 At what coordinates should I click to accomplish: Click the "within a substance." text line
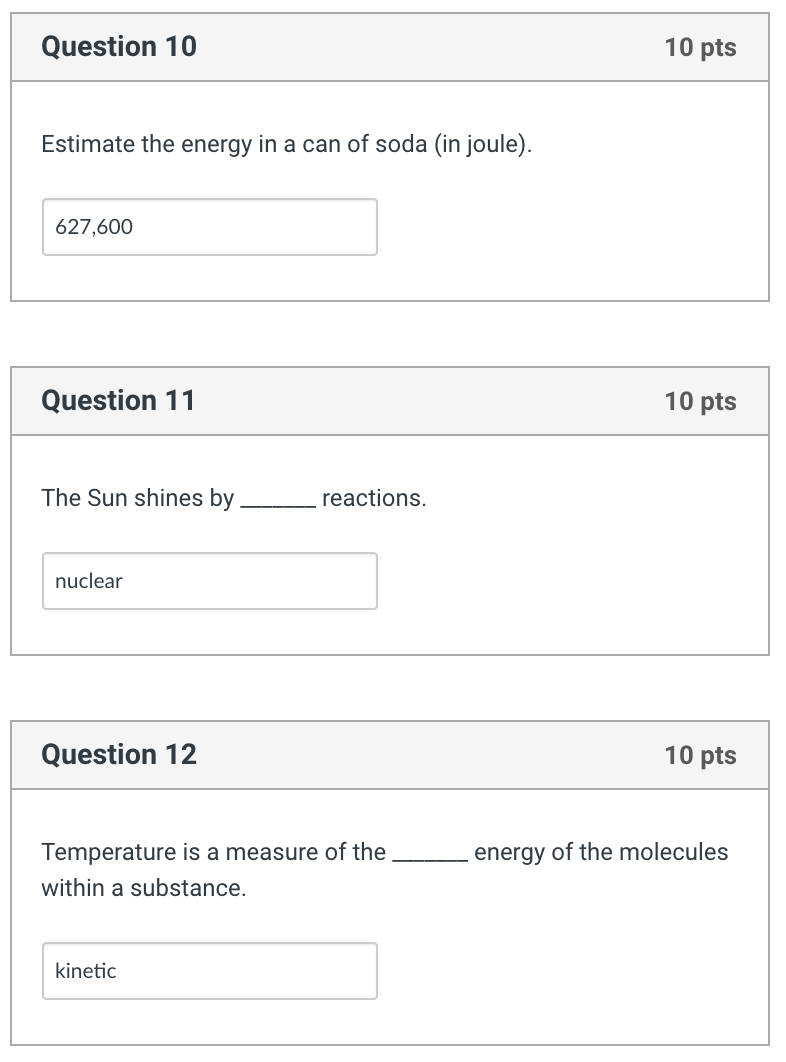[143, 888]
